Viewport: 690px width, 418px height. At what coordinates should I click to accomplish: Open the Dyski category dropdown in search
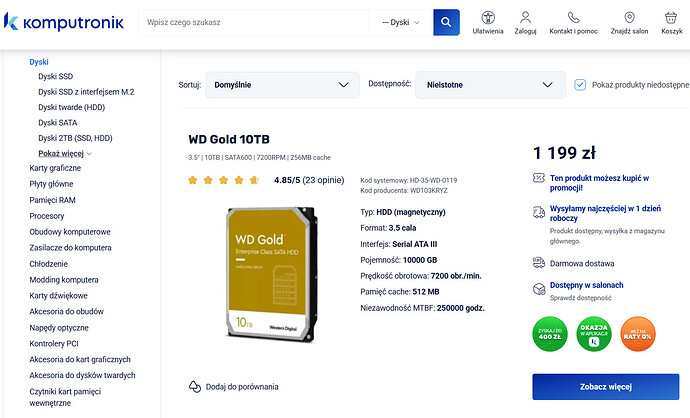click(401, 22)
